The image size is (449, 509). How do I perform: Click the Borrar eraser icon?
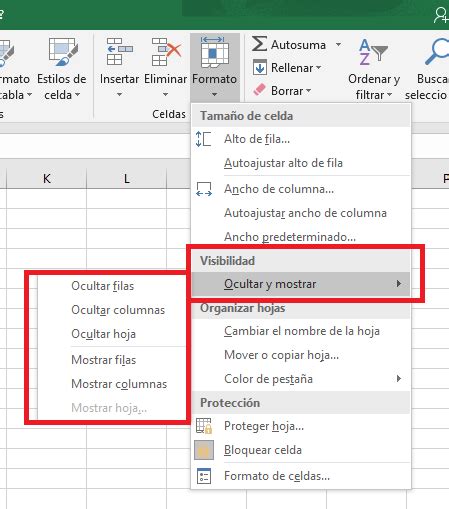(259, 90)
